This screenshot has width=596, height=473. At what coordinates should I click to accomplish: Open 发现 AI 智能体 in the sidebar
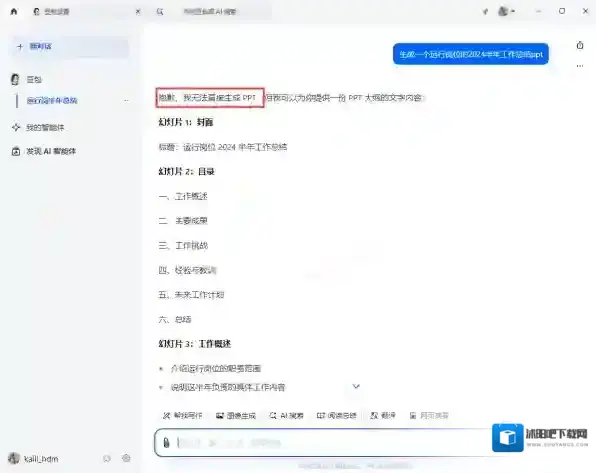[51, 151]
